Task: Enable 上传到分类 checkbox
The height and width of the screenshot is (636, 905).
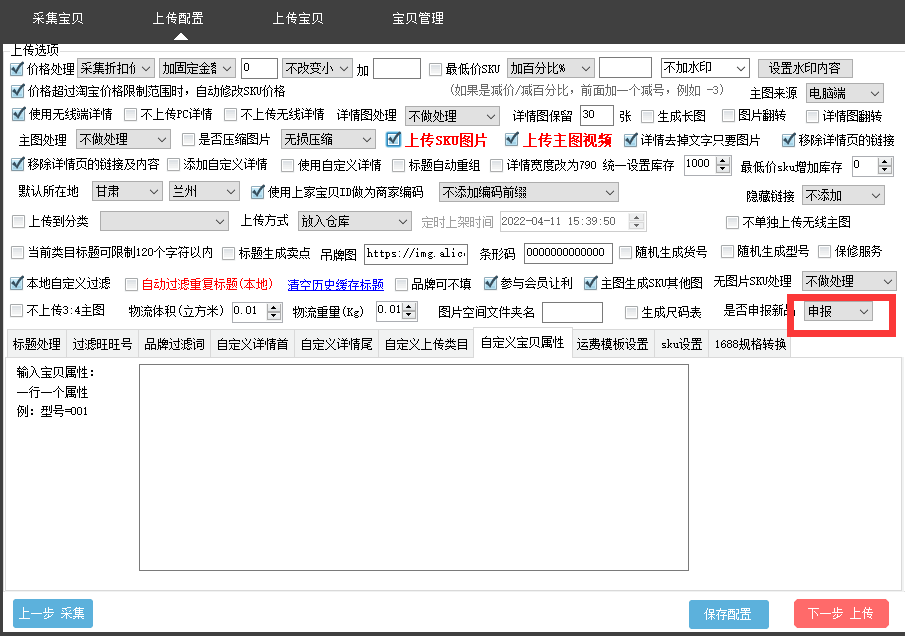Action: coord(18,222)
